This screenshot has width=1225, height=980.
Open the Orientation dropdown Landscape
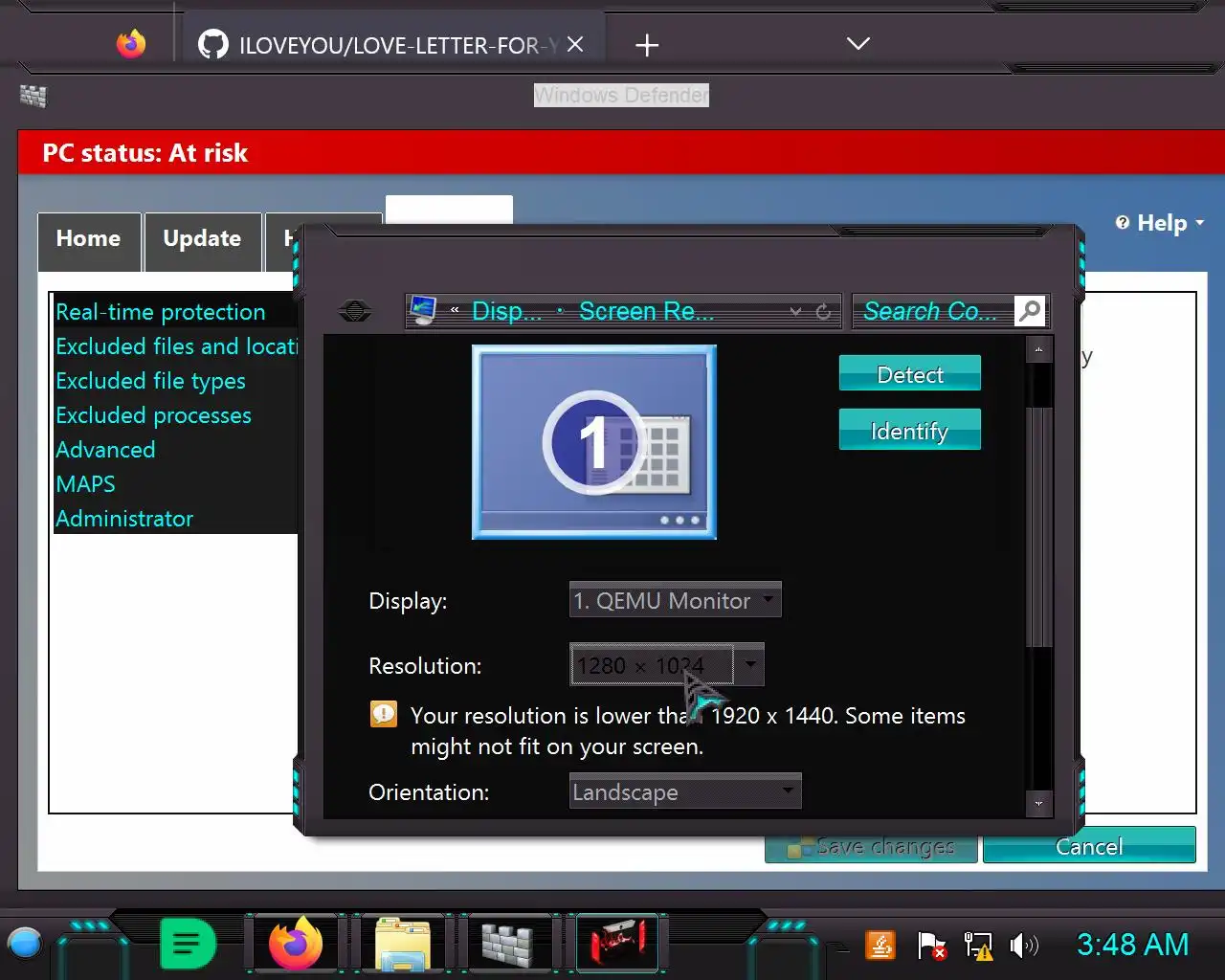coord(685,791)
